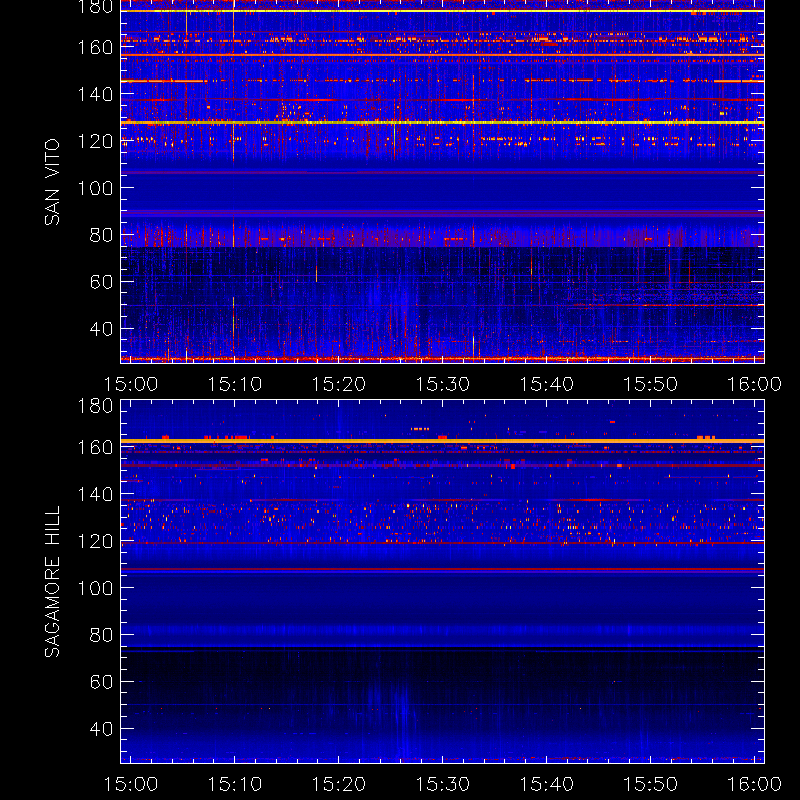Click the SAN VITO axis title
Viewport: 800px width, 800px height.
click(53, 182)
